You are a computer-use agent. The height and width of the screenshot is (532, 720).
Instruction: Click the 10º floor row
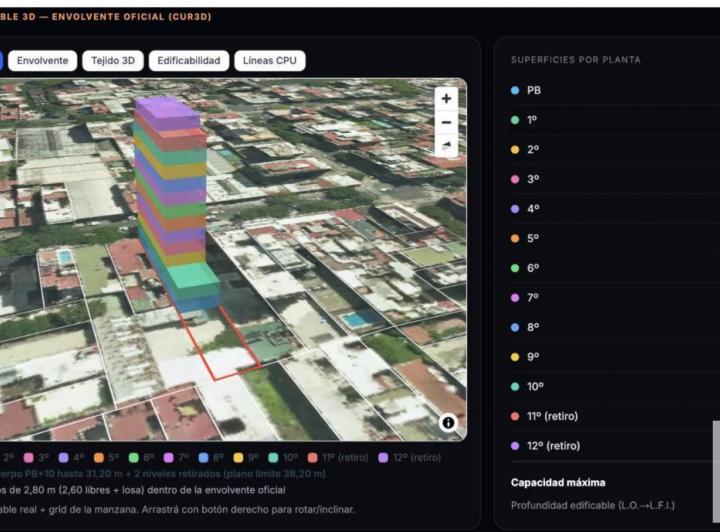pos(615,386)
